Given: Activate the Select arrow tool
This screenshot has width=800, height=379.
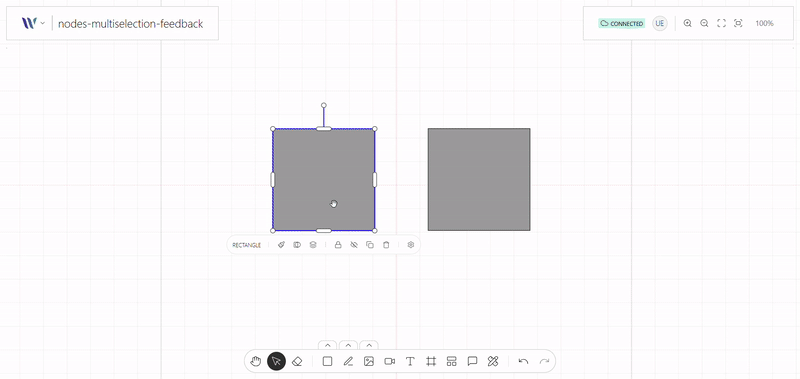Looking at the screenshot, I should (277, 361).
